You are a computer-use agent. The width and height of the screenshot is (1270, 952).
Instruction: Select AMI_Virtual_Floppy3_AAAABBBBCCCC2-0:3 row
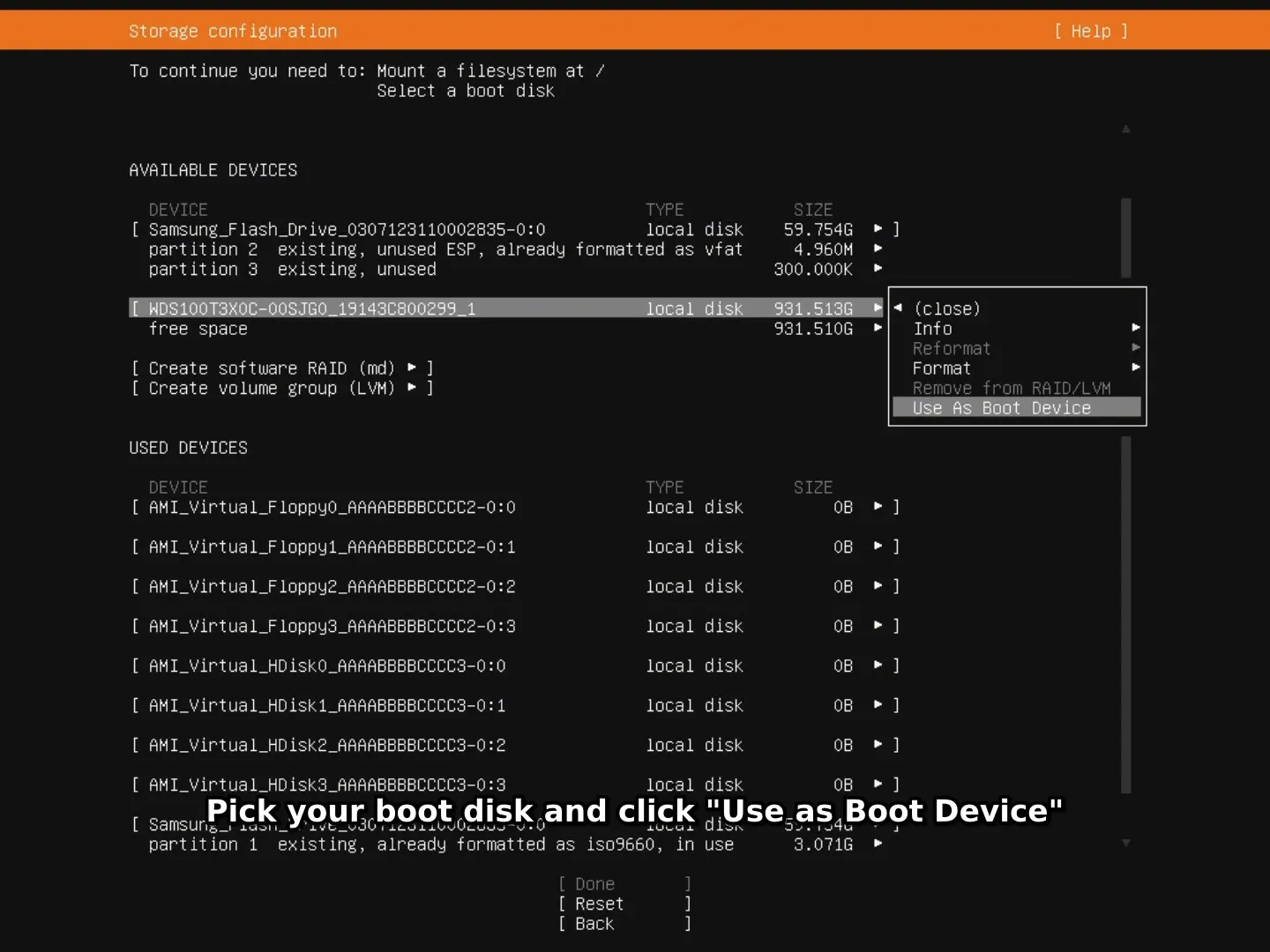click(x=515, y=627)
